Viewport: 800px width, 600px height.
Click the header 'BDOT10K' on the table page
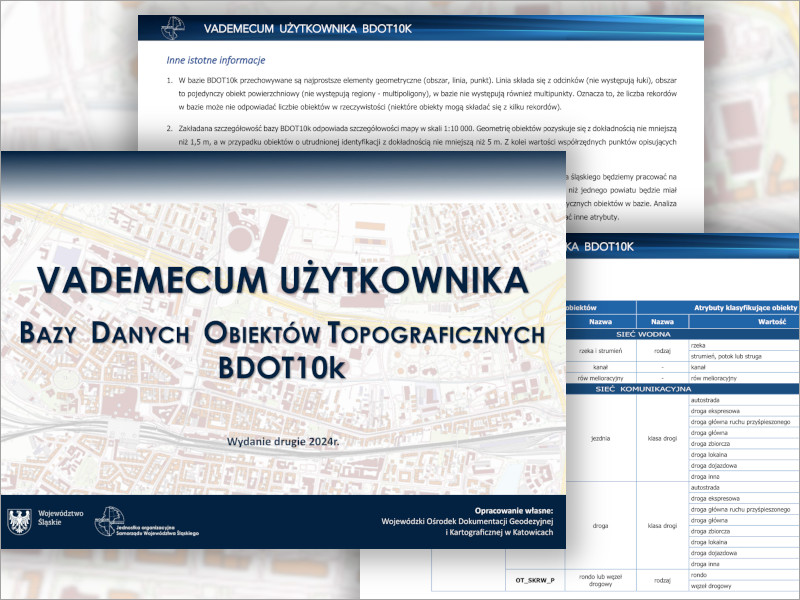[x=609, y=247]
